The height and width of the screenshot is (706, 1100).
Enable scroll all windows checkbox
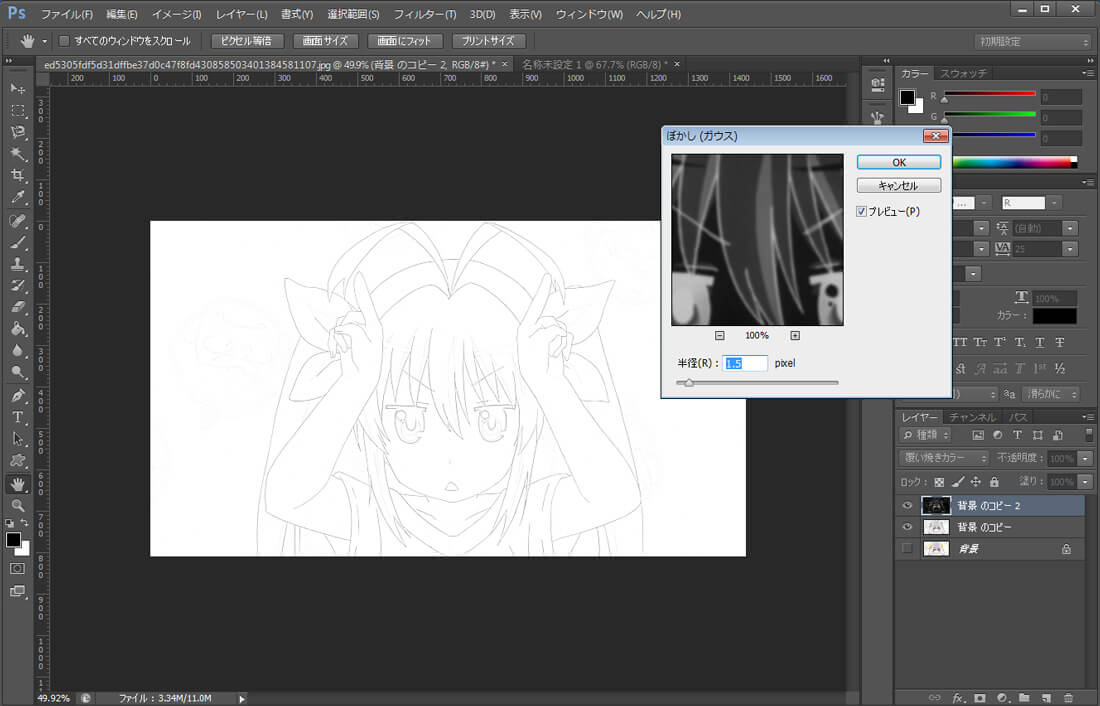click(x=64, y=41)
